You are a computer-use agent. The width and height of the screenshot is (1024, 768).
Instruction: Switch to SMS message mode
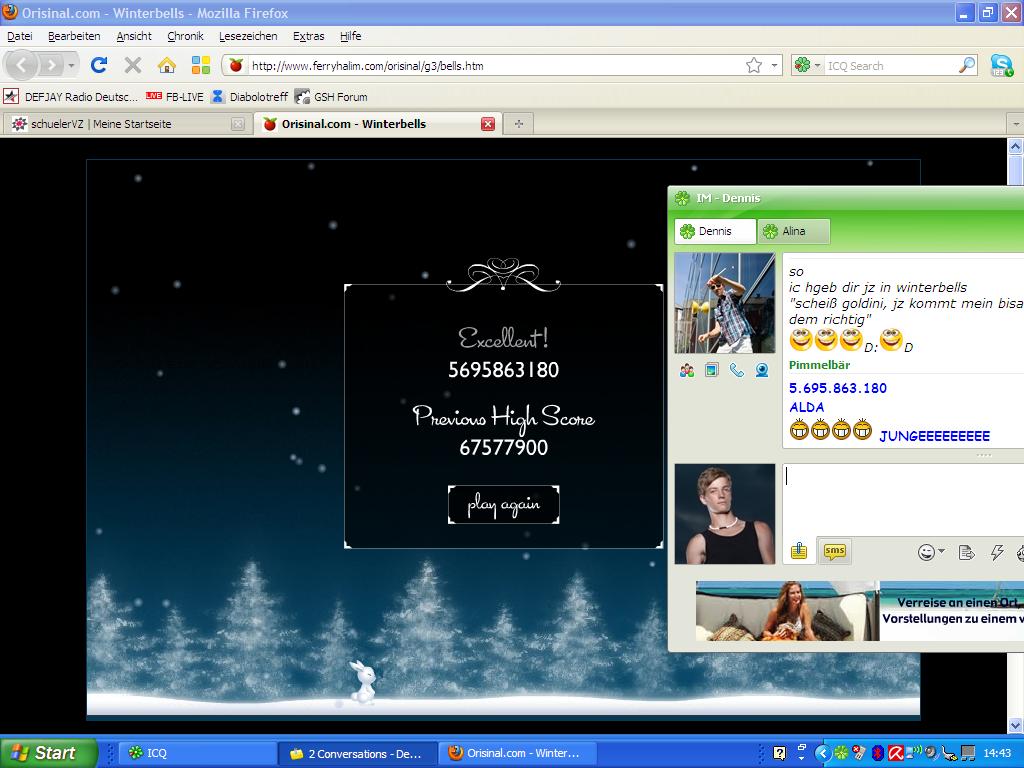(834, 551)
